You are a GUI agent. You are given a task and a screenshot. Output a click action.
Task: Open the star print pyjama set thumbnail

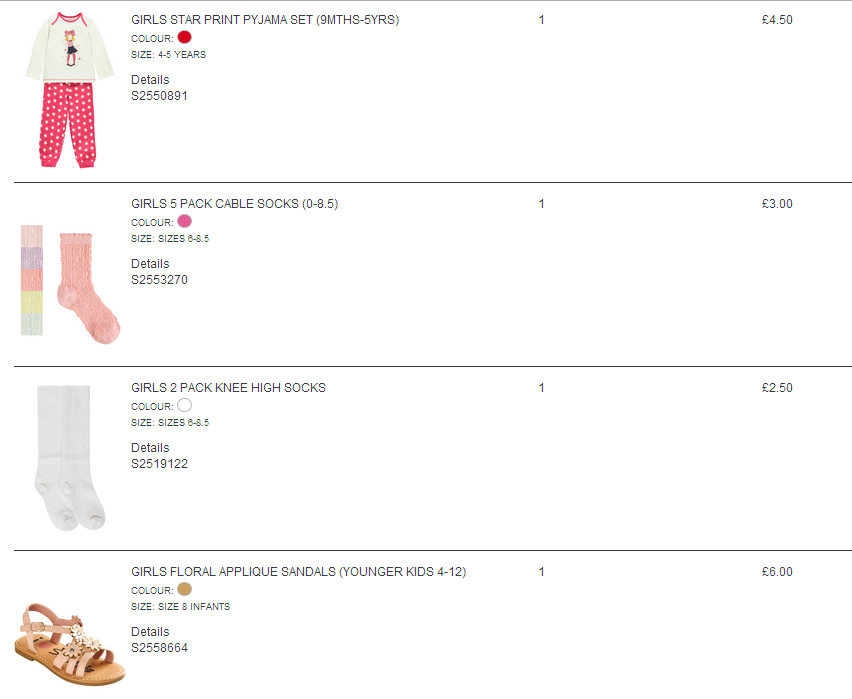click(70, 90)
